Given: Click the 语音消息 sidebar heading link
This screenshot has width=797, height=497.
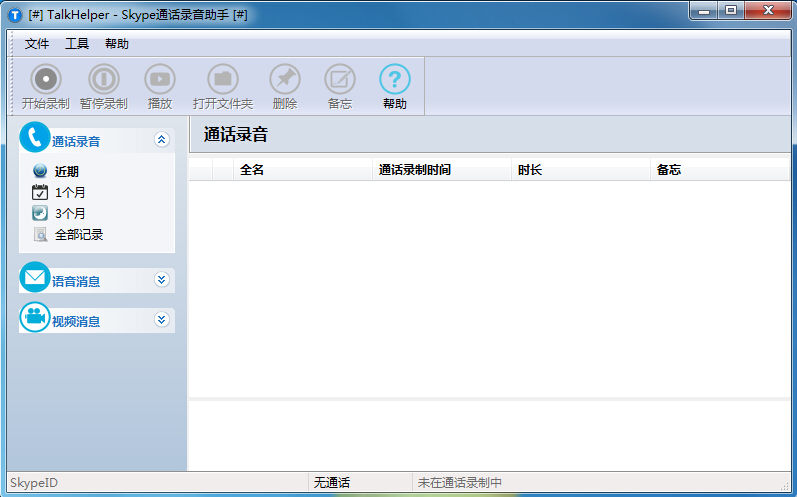Looking at the screenshot, I should (x=76, y=282).
